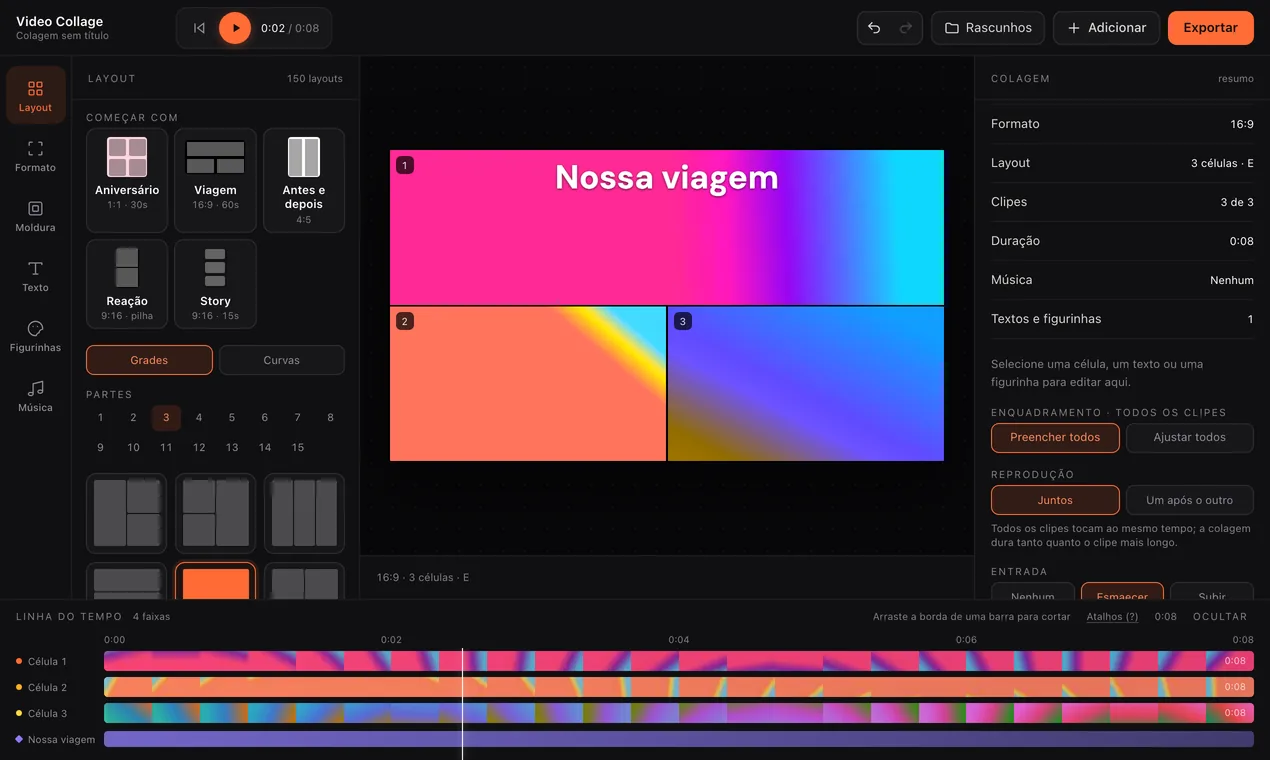1270x760 pixels.
Task: Click the Música row showing Nenhum
Action: pyautogui.click(x=1122, y=280)
